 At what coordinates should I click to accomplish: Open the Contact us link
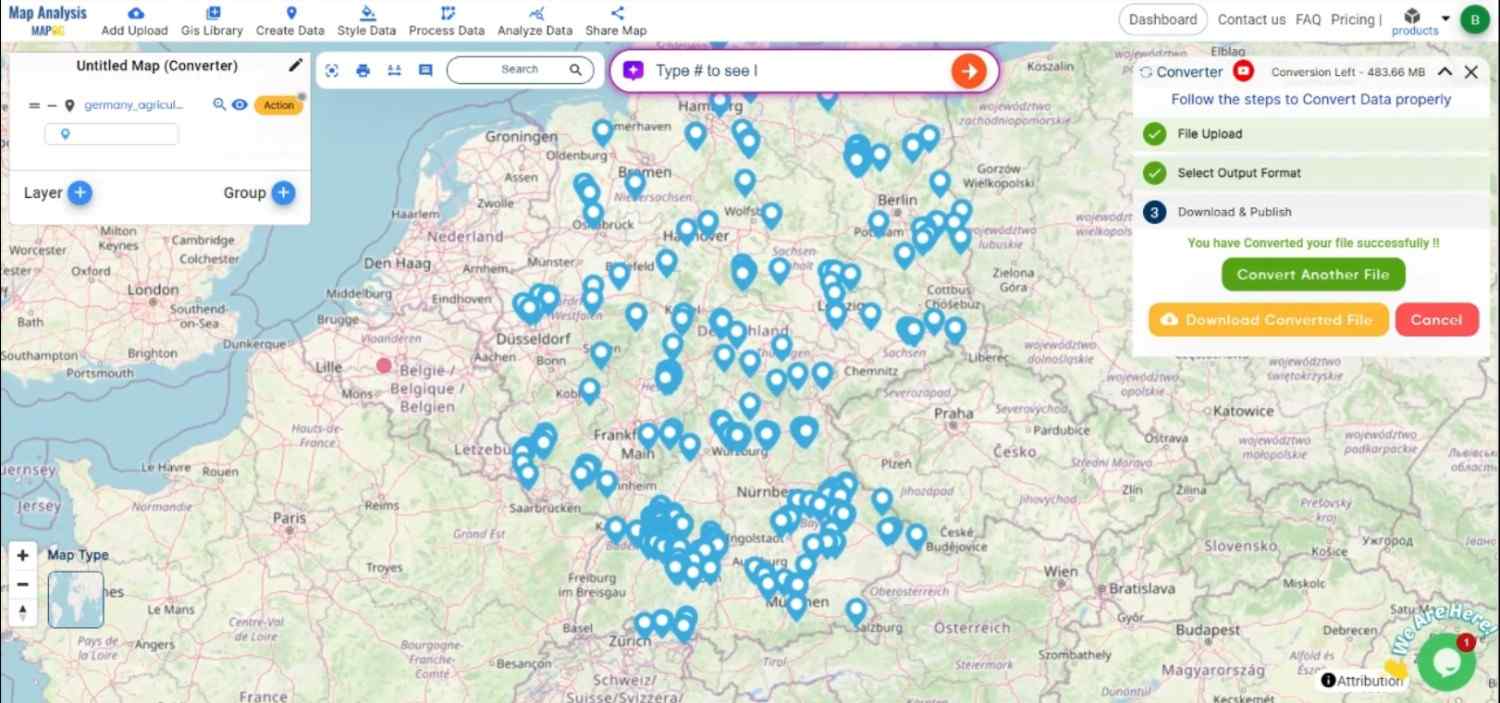(1251, 19)
